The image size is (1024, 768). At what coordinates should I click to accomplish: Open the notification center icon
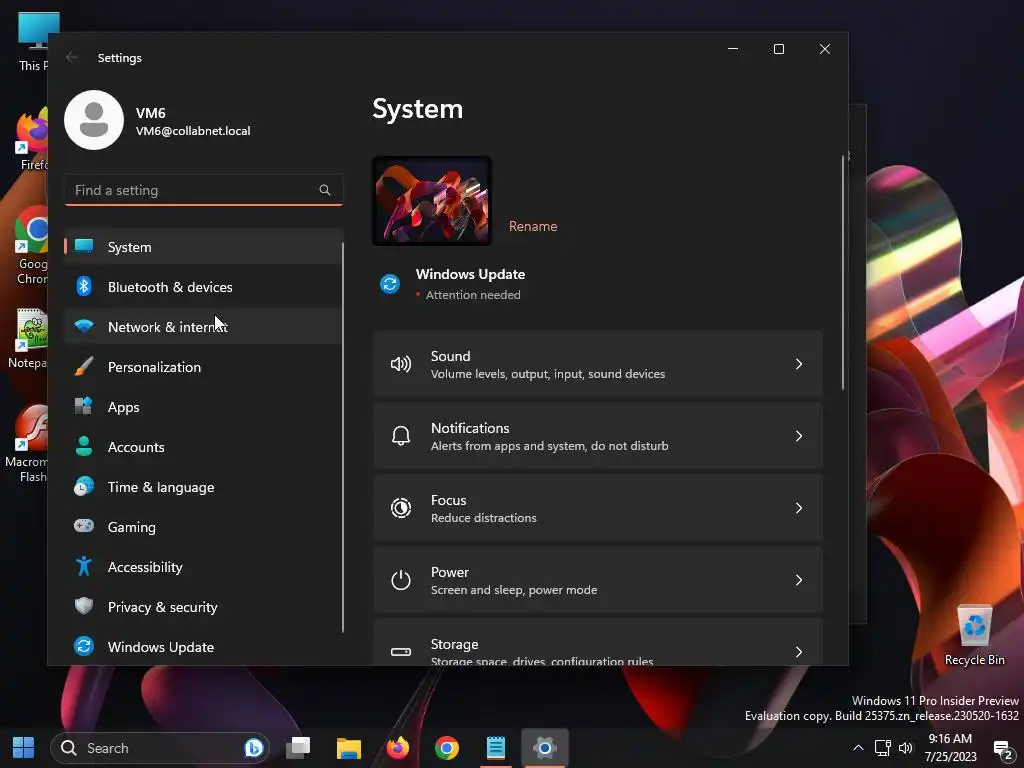pyautogui.click(x=1002, y=749)
